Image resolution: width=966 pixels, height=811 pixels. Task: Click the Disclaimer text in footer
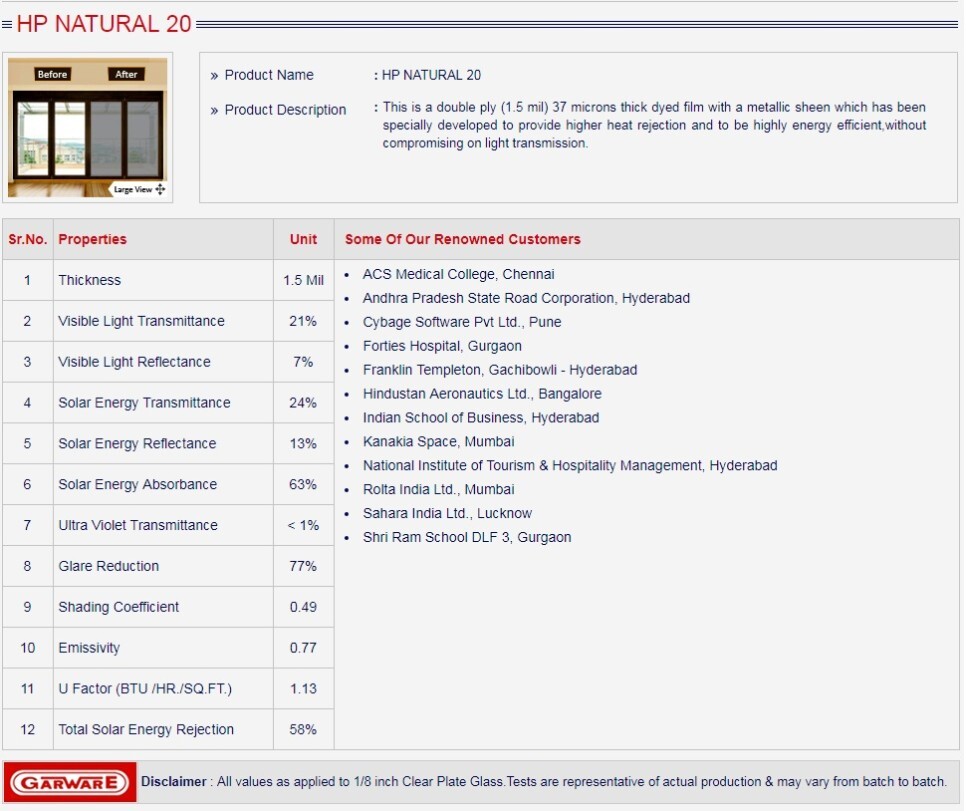tap(544, 782)
